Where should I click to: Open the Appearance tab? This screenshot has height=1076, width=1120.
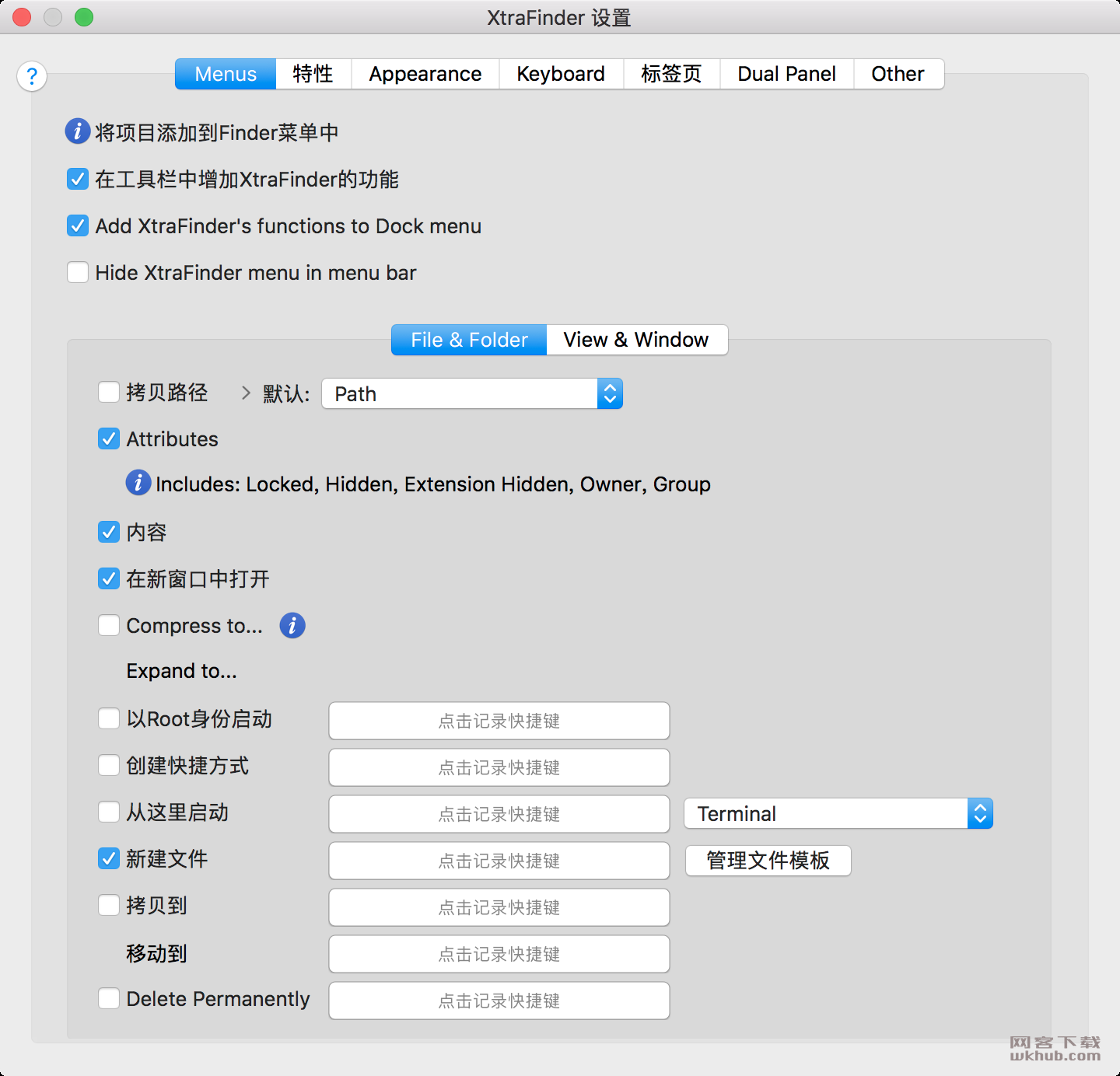pos(425,74)
